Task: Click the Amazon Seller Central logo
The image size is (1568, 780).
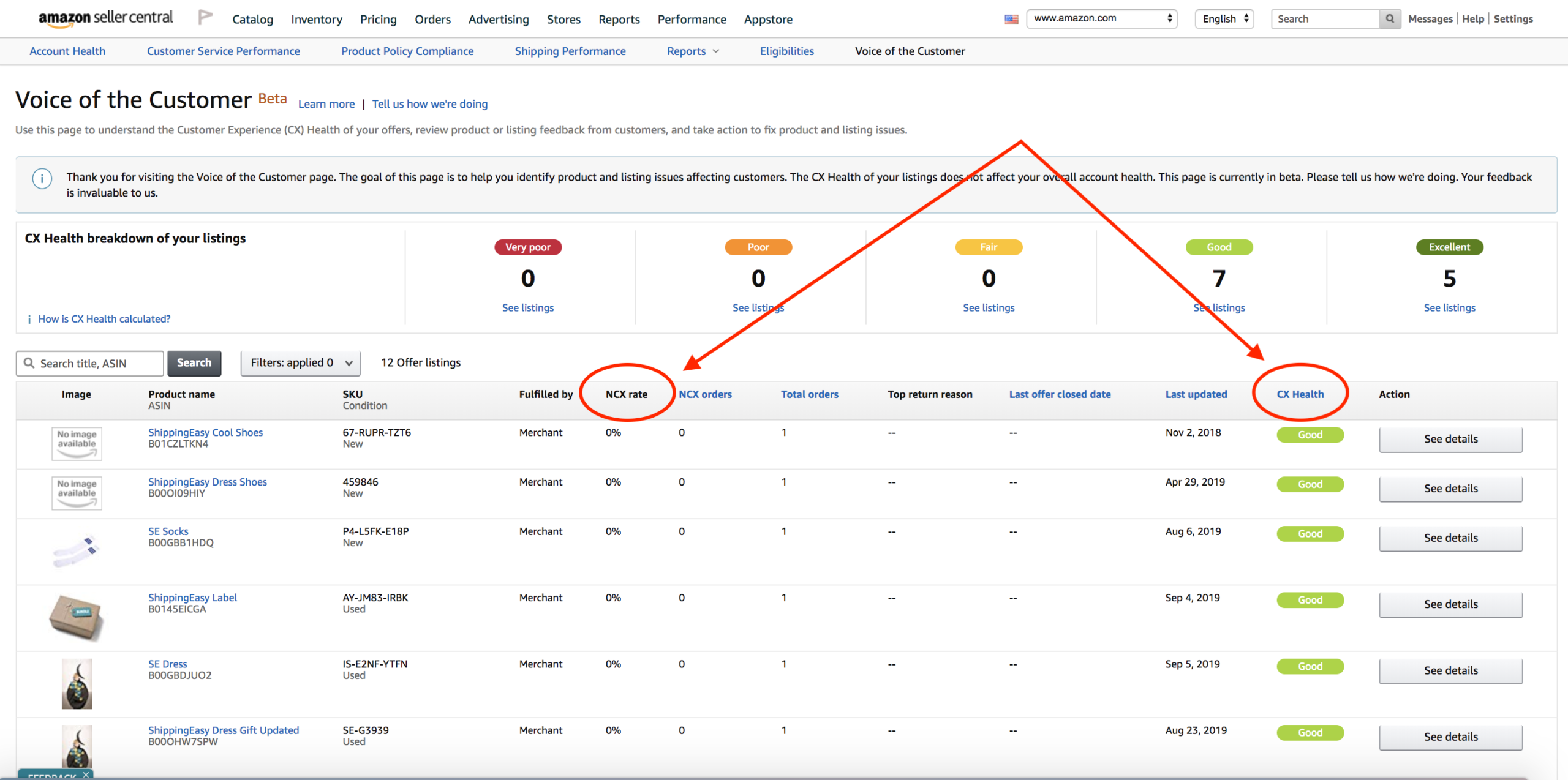Action: pos(105,18)
